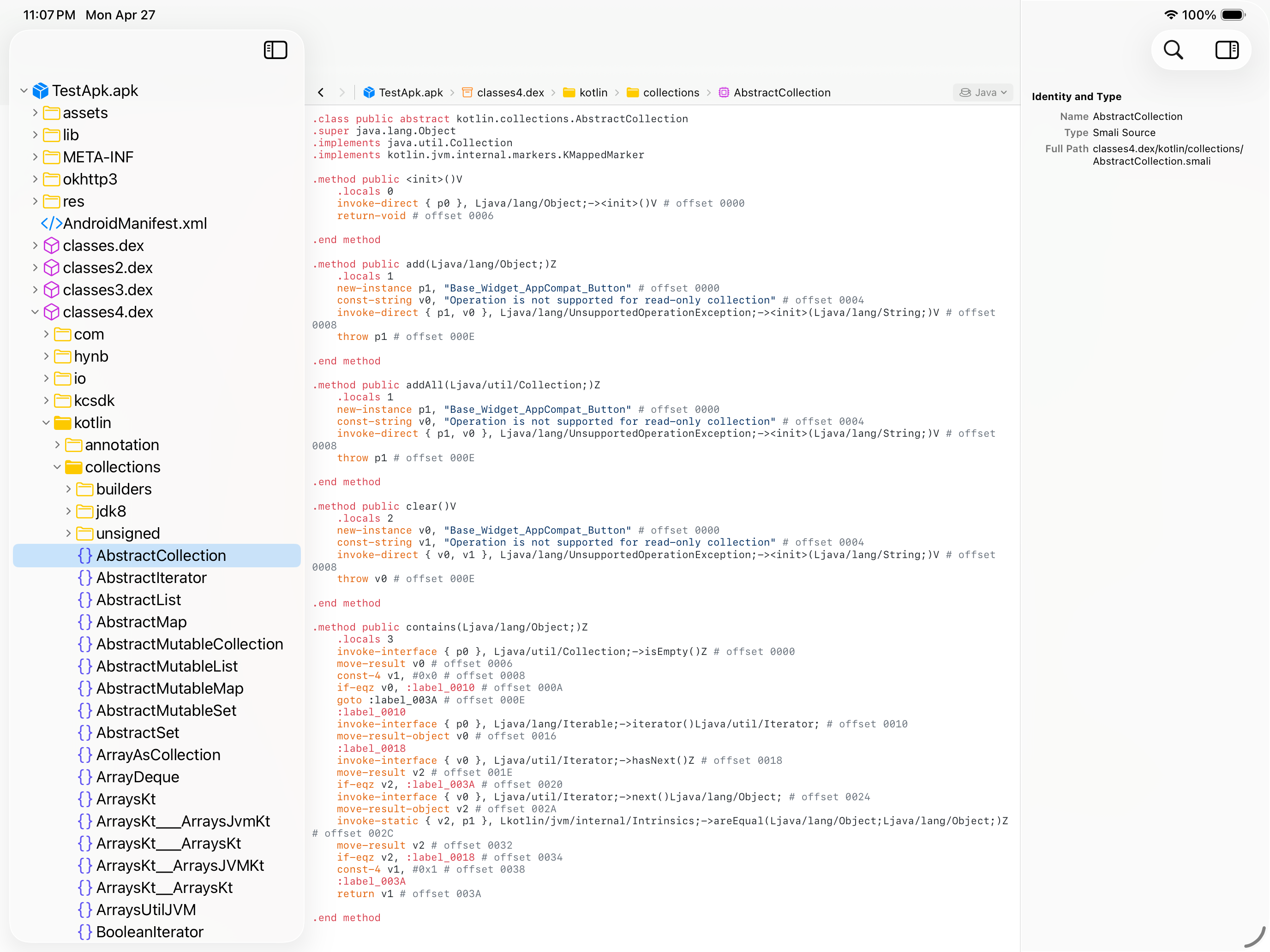This screenshot has width=1270, height=952.
Task: Expand the jdk8 folder
Action: 68,512
